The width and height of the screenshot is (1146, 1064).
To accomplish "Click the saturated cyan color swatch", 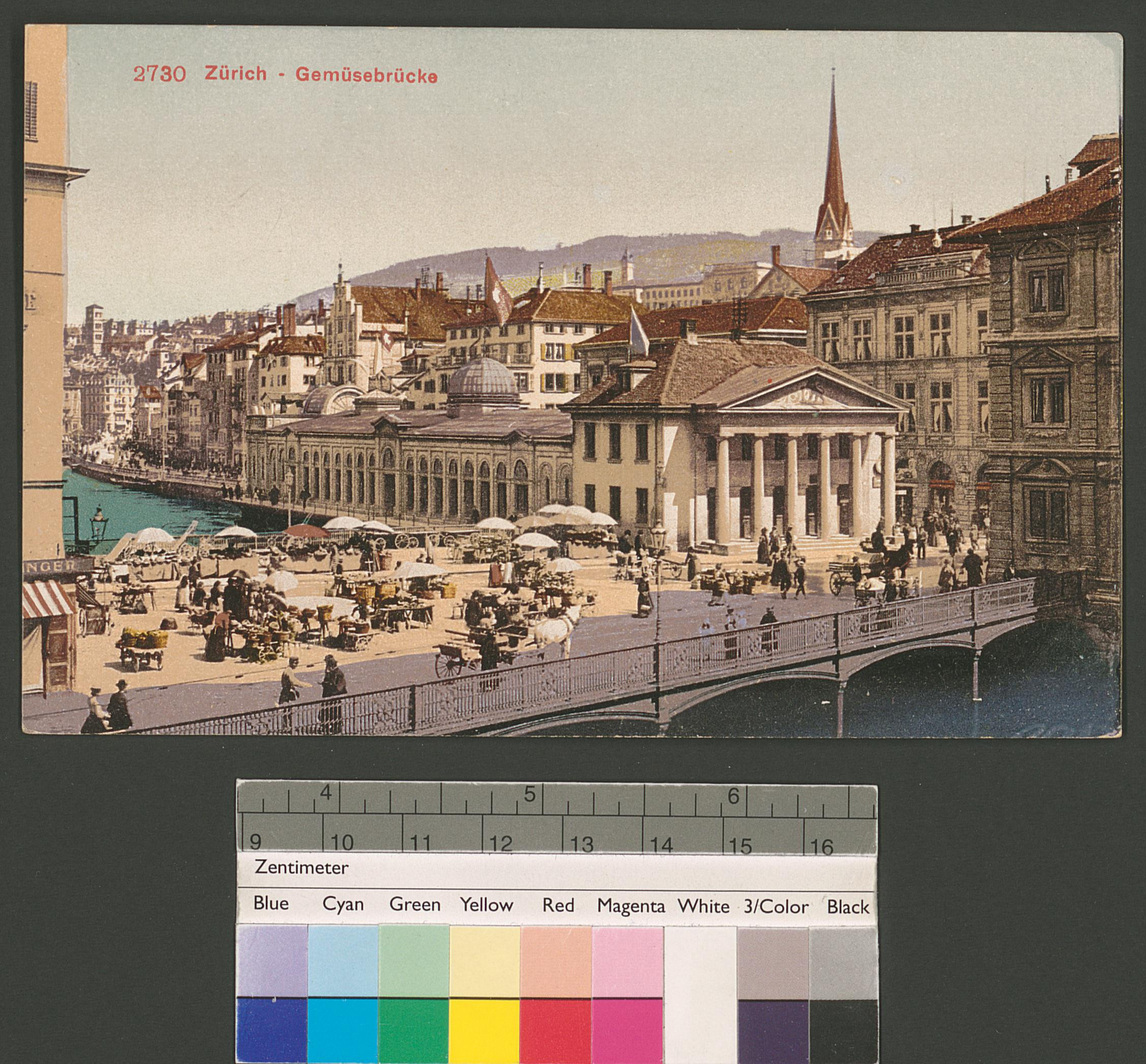I will click(x=343, y=1030).
